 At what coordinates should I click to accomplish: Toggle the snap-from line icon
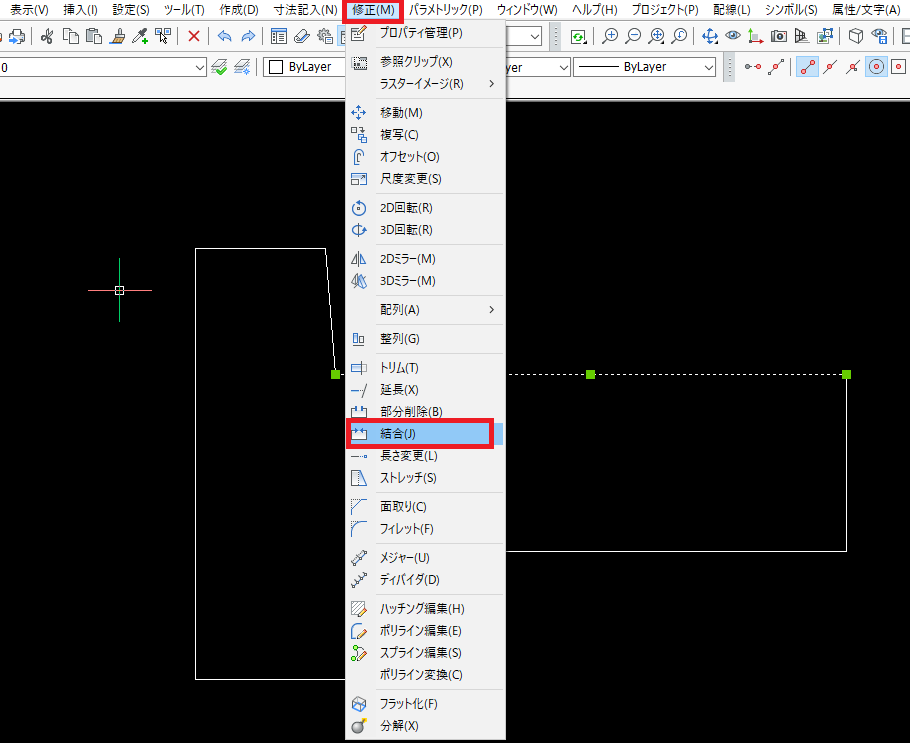776,67
